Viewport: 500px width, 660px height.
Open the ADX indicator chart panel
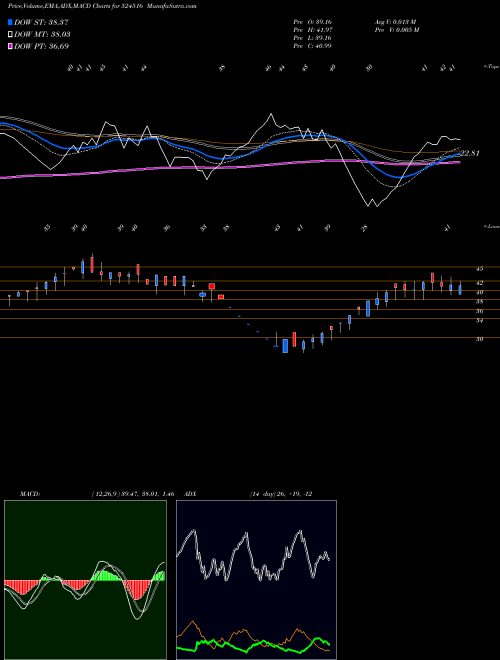[256, 580]
